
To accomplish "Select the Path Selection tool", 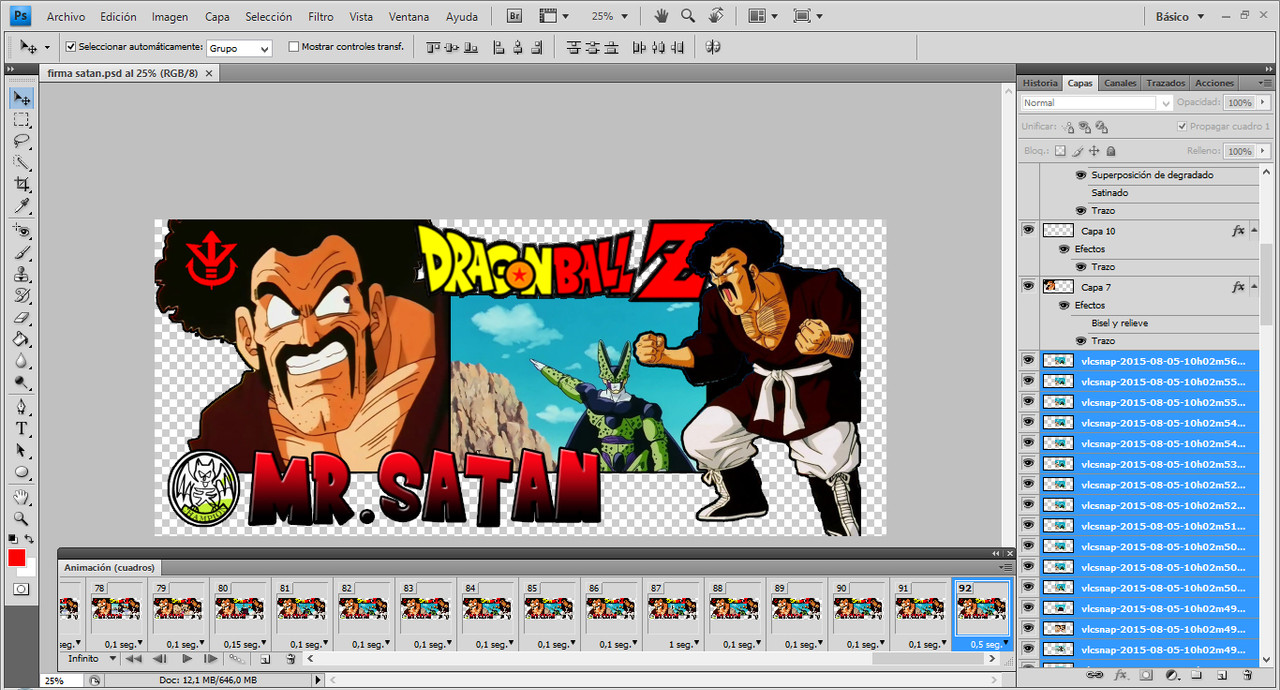I will point(21,450).
